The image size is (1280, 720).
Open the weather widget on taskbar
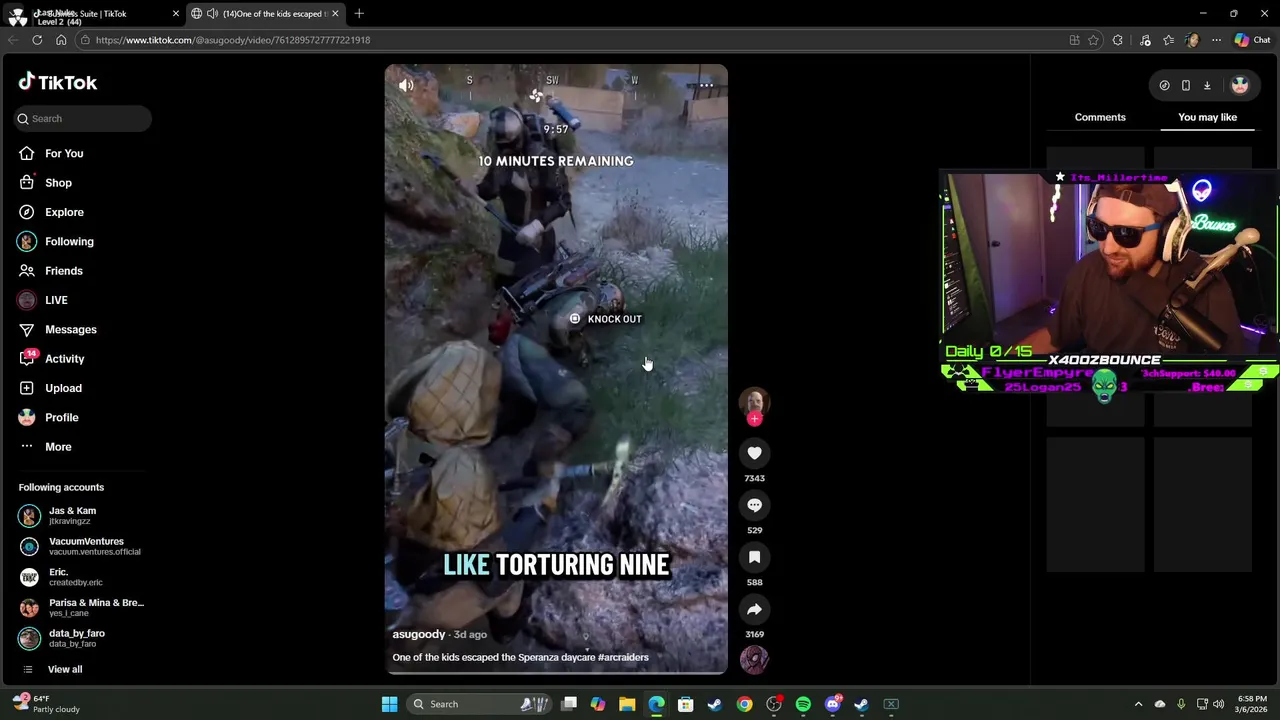click(x=45, y=704)
